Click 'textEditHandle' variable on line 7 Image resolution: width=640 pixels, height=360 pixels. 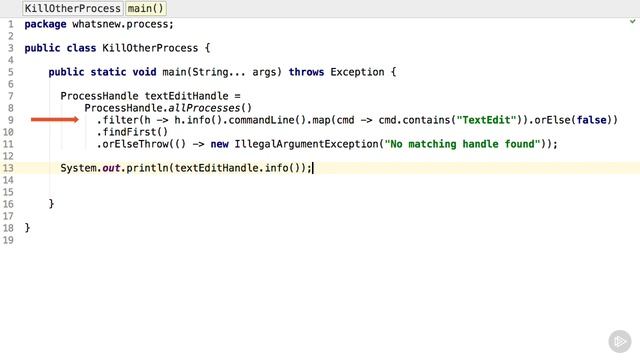pos(187,96)
